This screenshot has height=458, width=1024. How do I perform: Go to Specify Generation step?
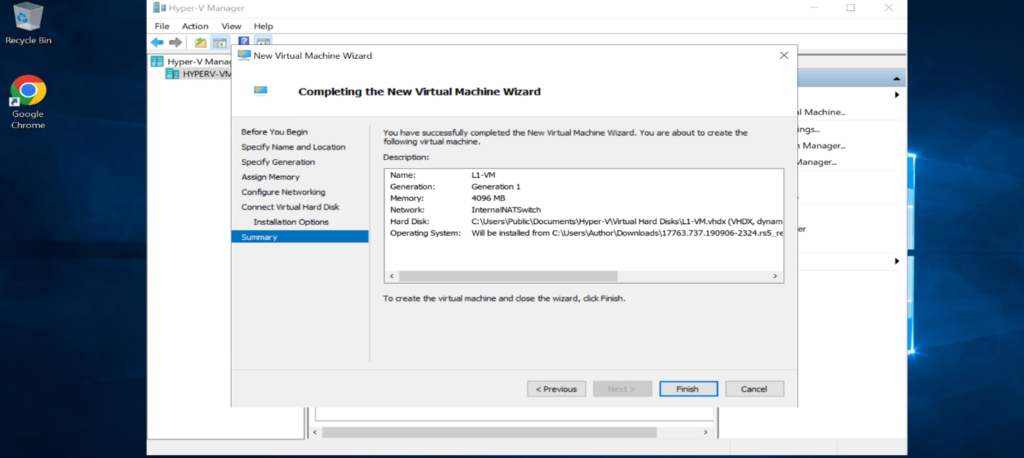278,162
